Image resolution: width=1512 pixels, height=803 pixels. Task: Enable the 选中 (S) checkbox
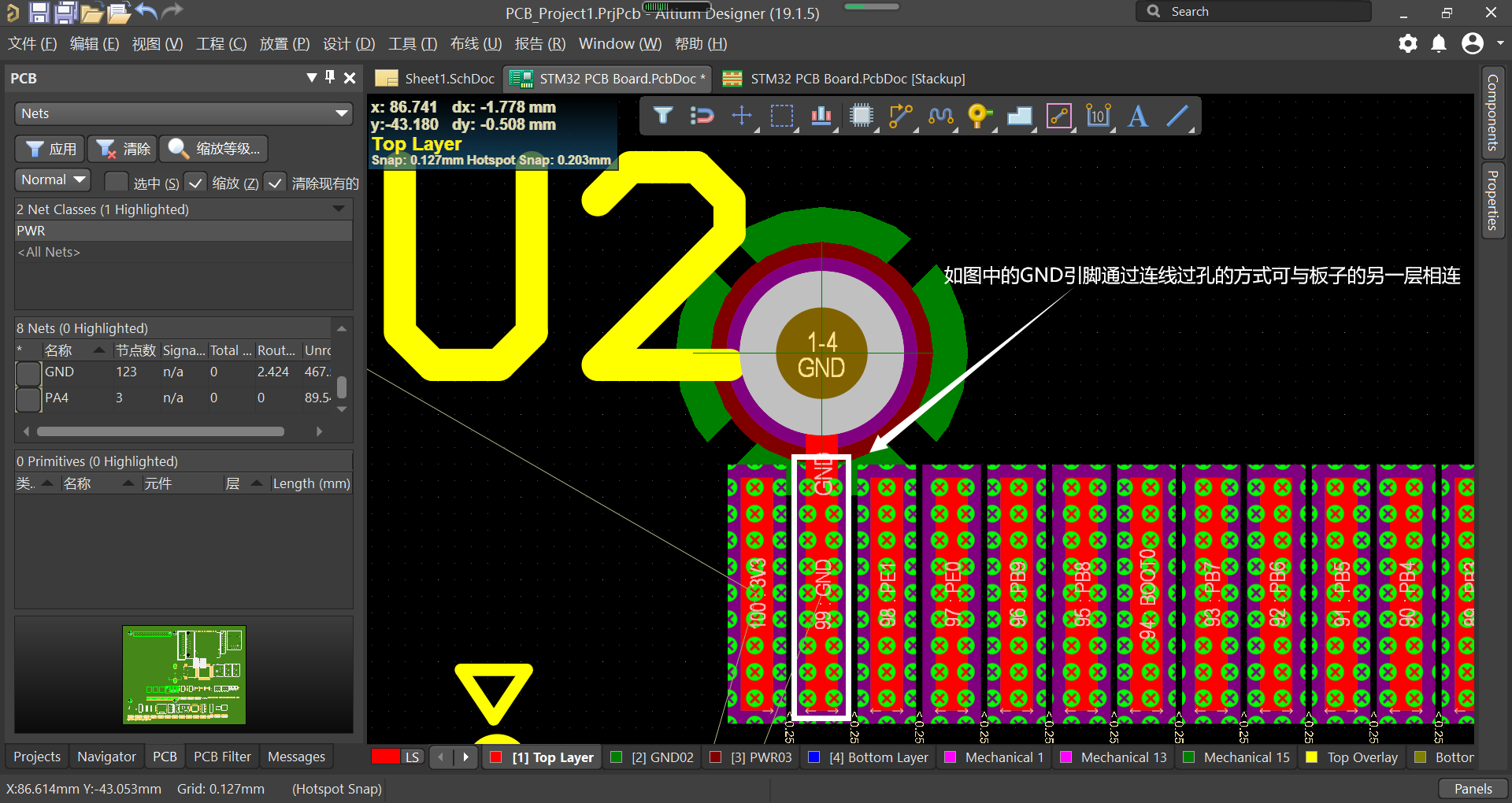[x=116, y=183]
